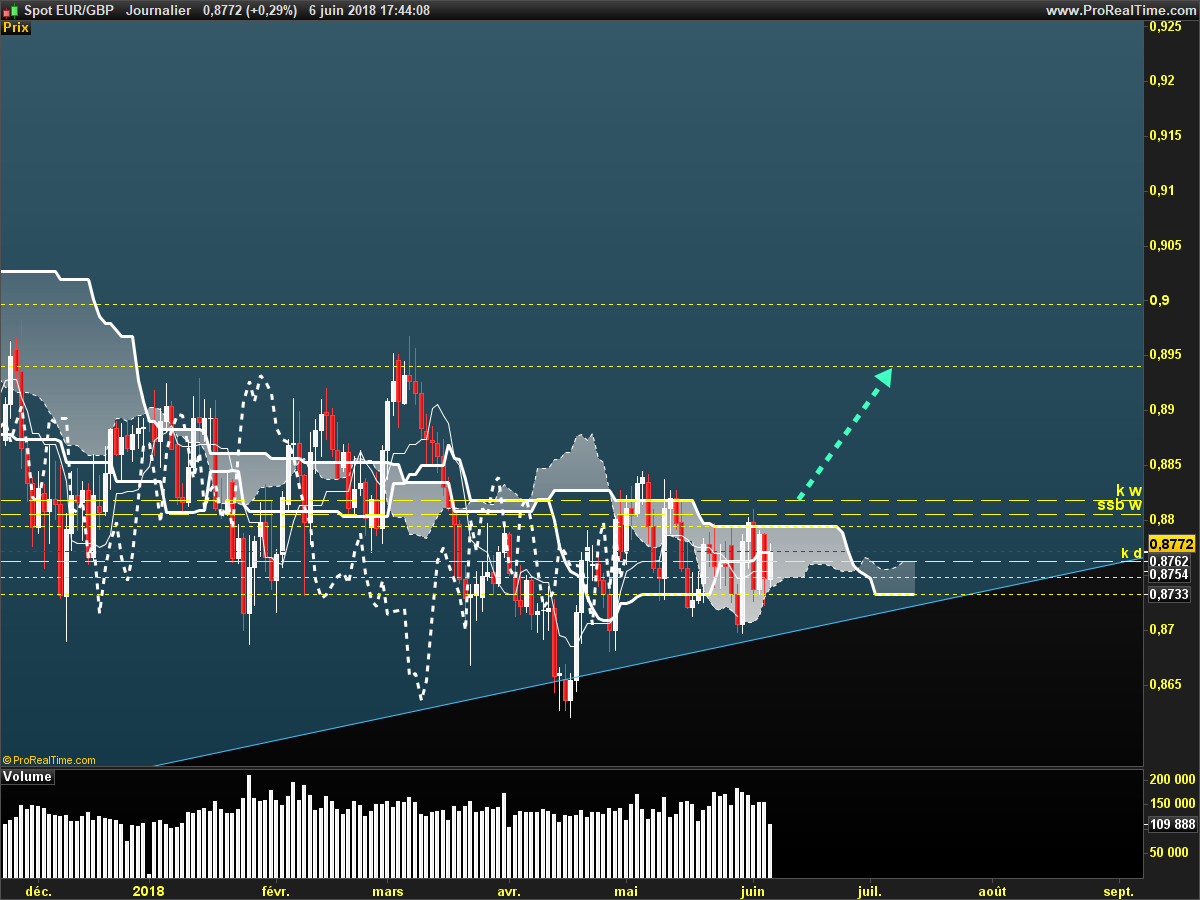Click the red-green chart icon beside Spot EUR/GBP
This screenshot has height=900, width=1200.
pos(10,10)
